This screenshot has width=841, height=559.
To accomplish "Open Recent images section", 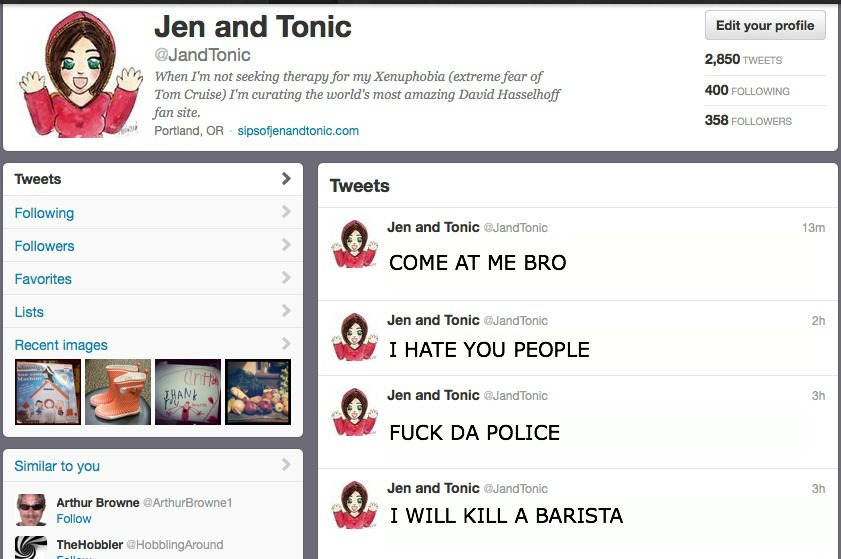I will pos(61,345).
